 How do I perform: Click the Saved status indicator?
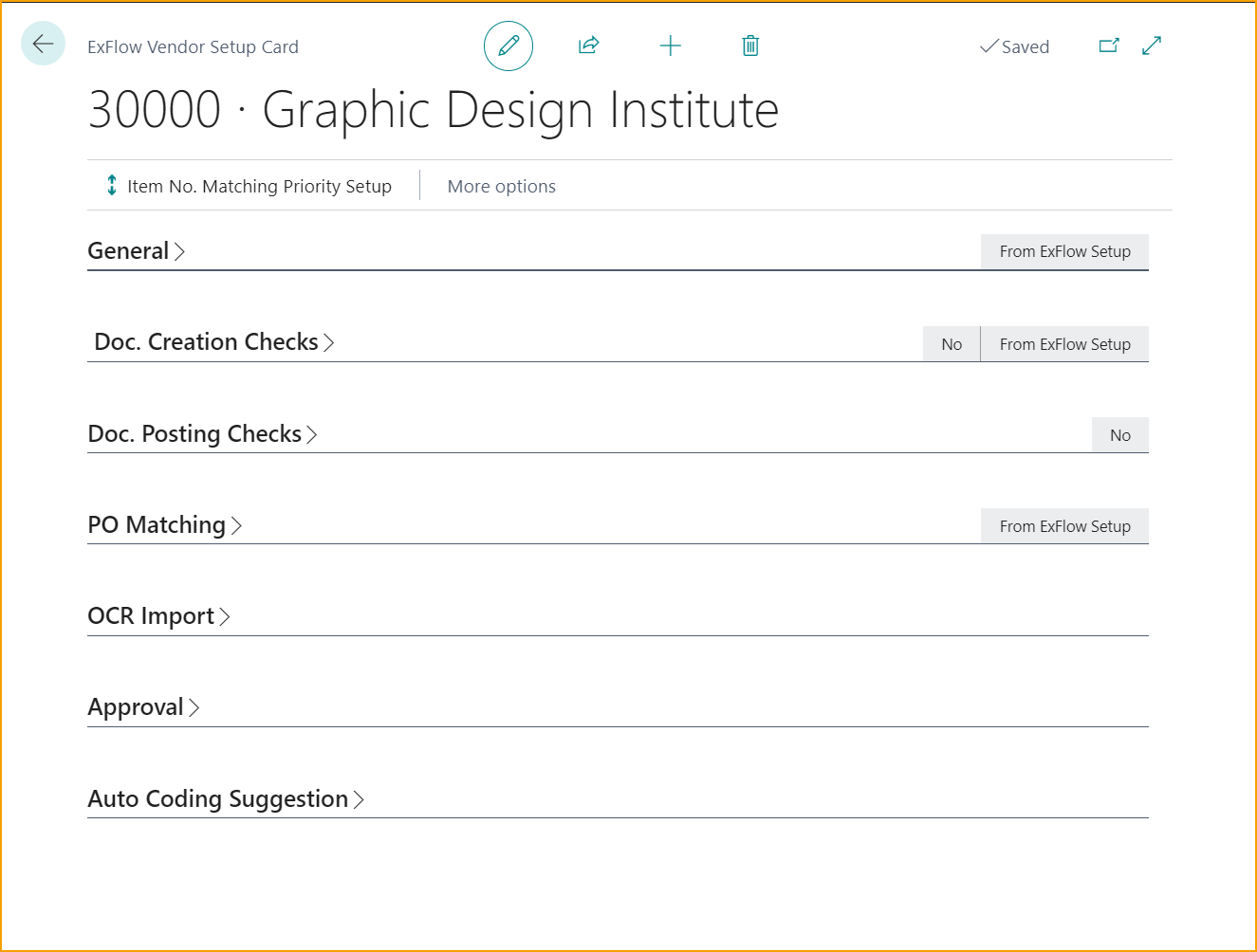(x=1014, y=46)
